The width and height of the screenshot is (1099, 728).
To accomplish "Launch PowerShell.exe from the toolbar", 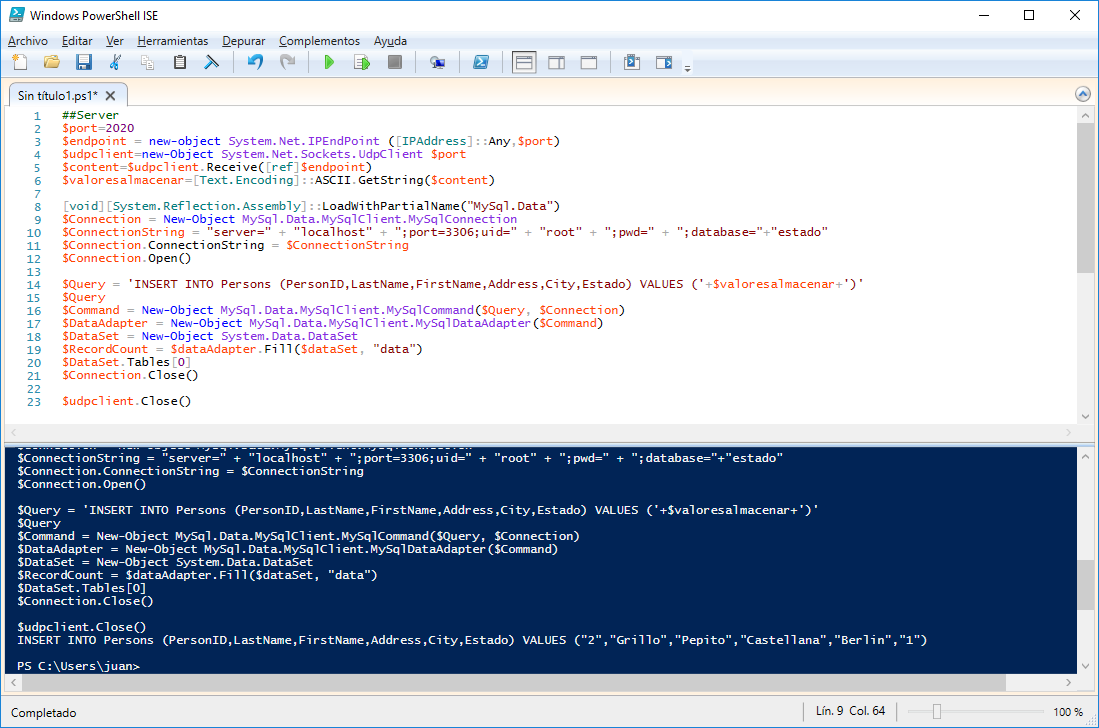I will (481, 63).
